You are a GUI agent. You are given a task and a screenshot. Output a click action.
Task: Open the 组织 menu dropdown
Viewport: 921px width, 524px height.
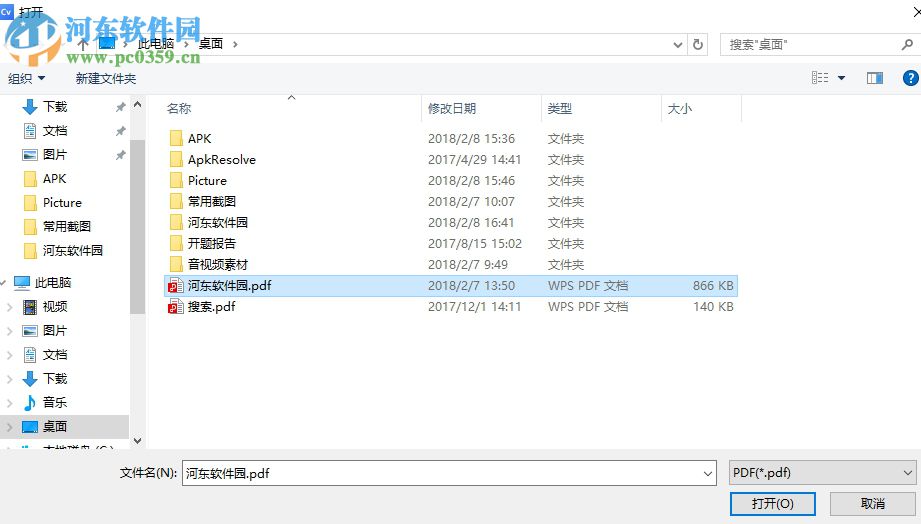[26, 78]
